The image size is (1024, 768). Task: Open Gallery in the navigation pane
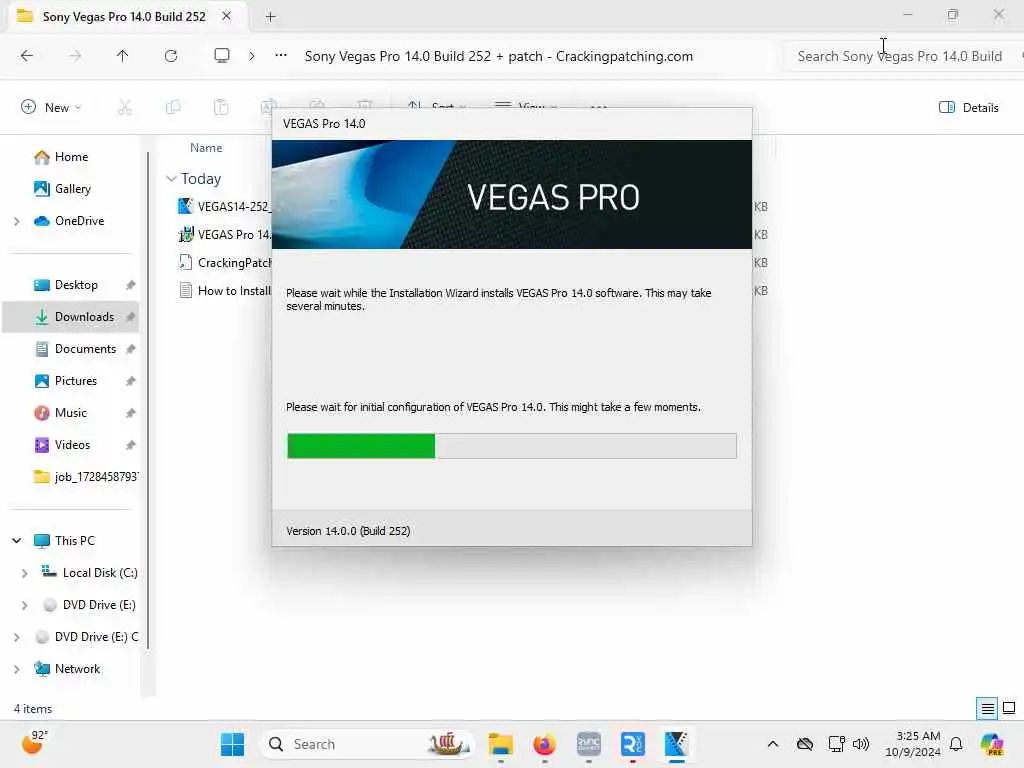pos(72,189)
